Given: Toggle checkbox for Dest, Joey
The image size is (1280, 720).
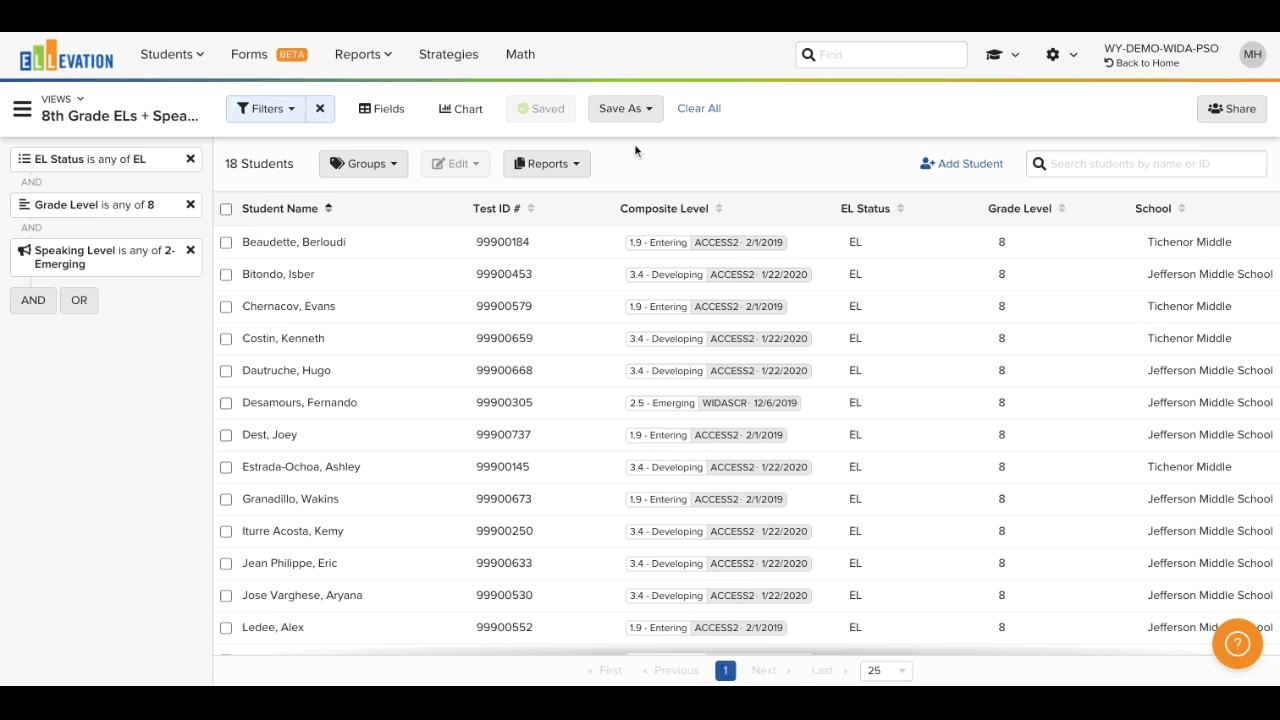Looking at the screenshot, I should pyautogui.click(x=226, y=435).
